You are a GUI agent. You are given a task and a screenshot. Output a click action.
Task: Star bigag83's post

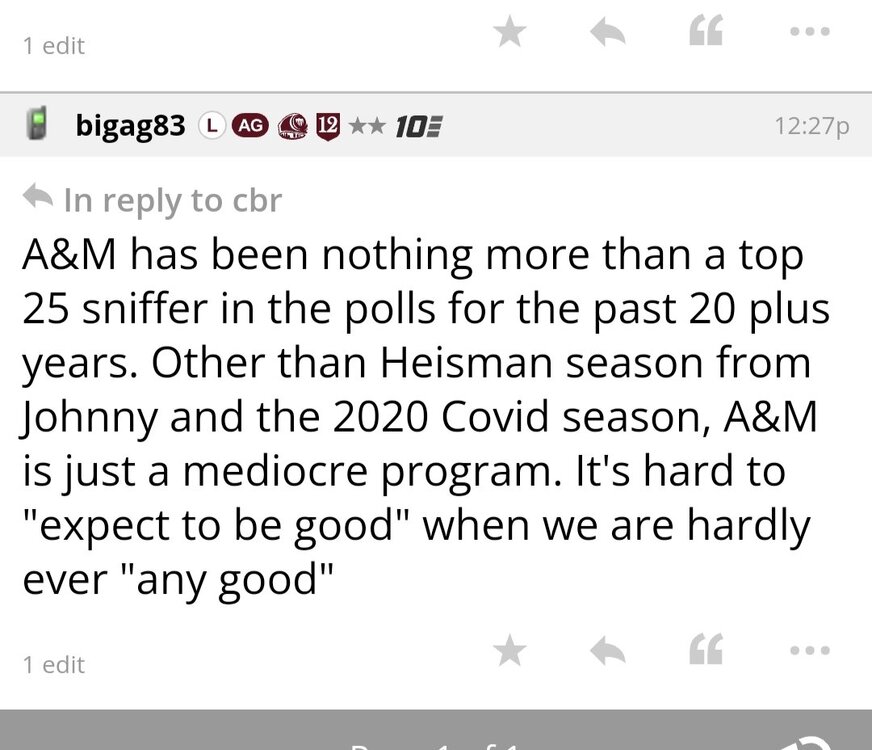coord(510,652)
